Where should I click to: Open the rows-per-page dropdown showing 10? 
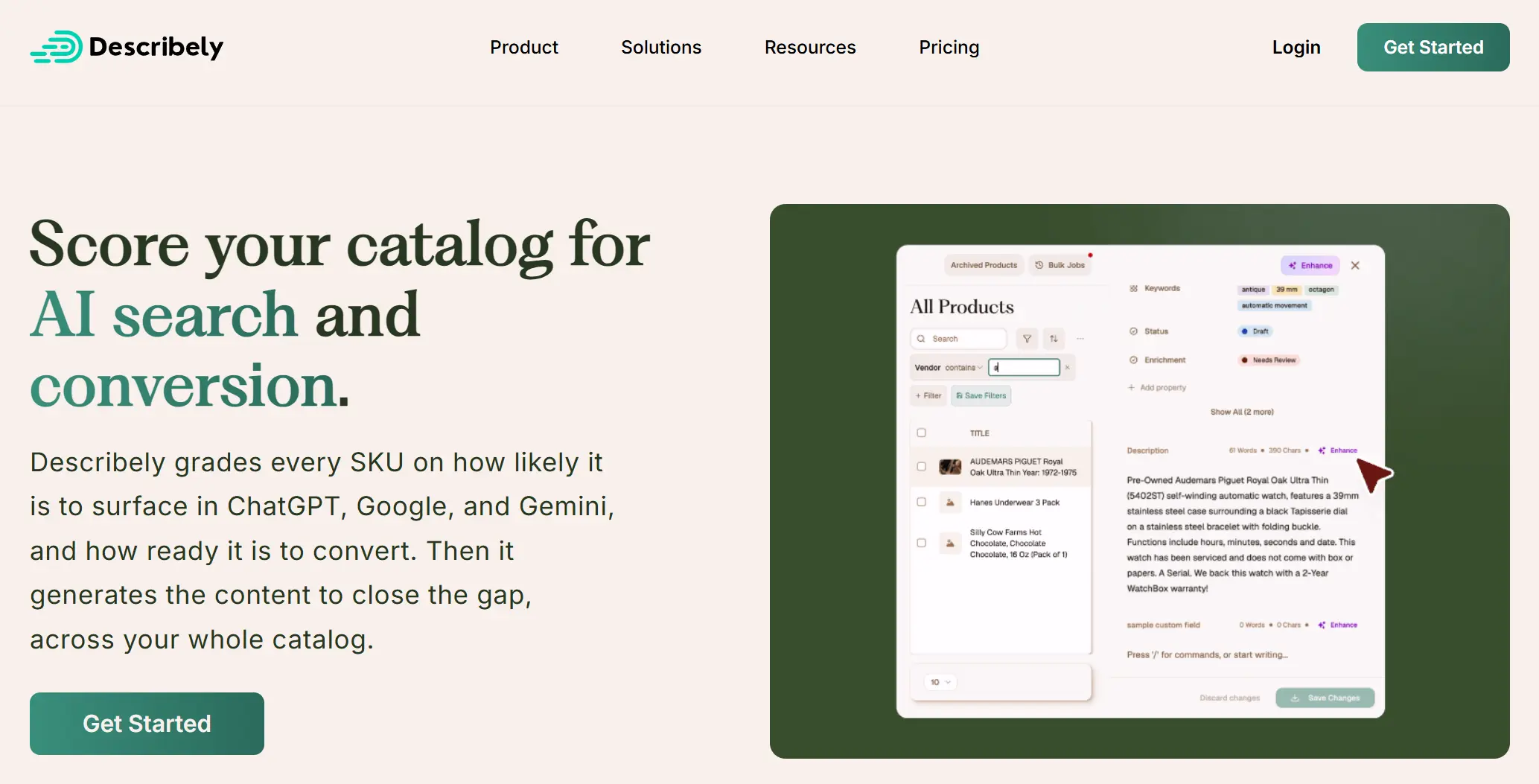pyautogui.click(x=940, y=682)
